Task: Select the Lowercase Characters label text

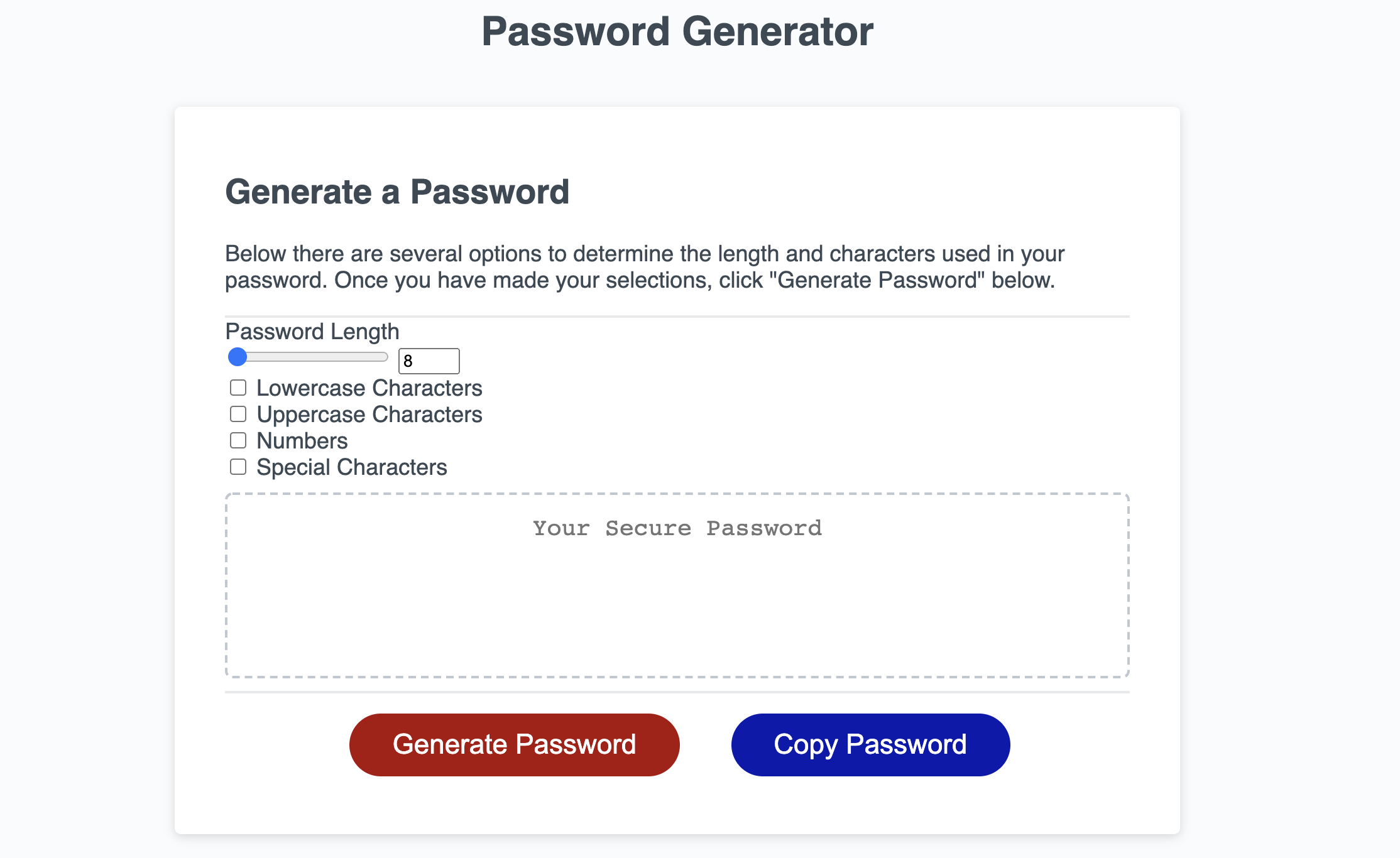Action: tap(368, 388)
